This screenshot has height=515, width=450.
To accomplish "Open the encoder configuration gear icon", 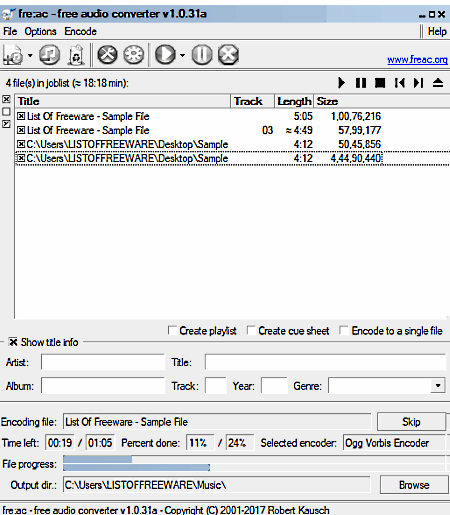I will 134,55.
